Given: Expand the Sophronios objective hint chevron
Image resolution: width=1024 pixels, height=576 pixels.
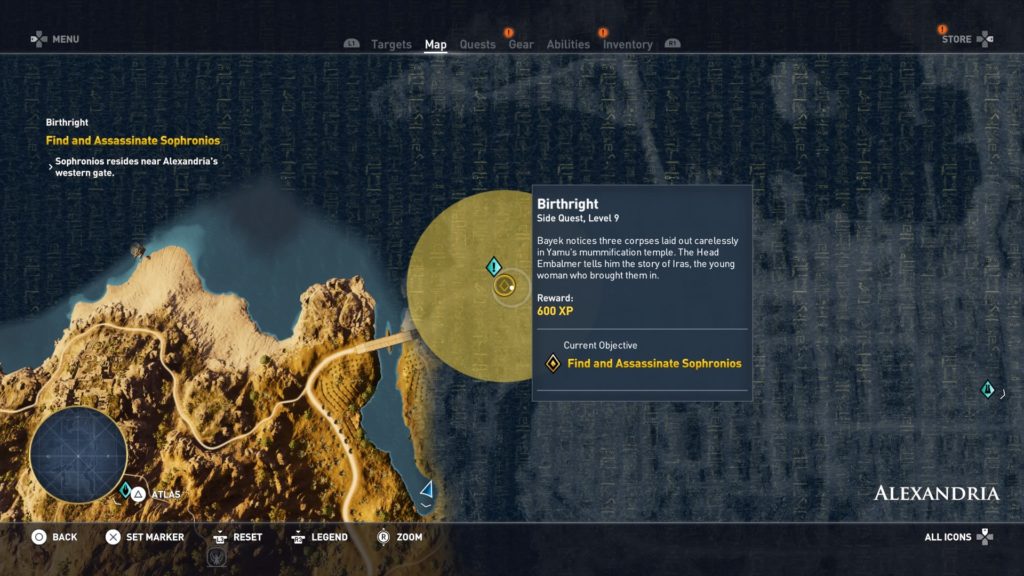Looking at the screenshot, I should pyautogui.click(x=50, y=167).
